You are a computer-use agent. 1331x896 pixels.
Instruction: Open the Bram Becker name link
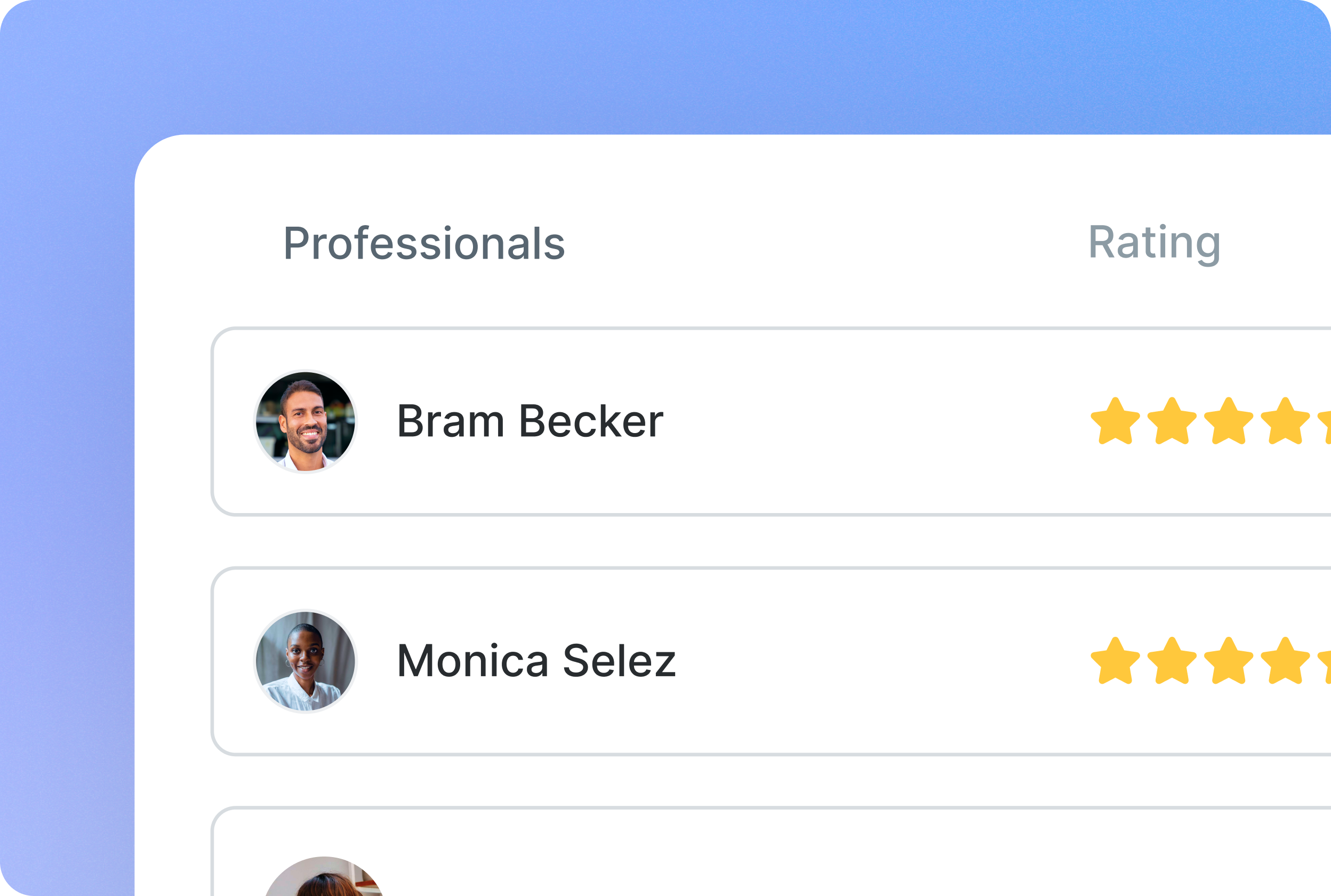point(530,421)
